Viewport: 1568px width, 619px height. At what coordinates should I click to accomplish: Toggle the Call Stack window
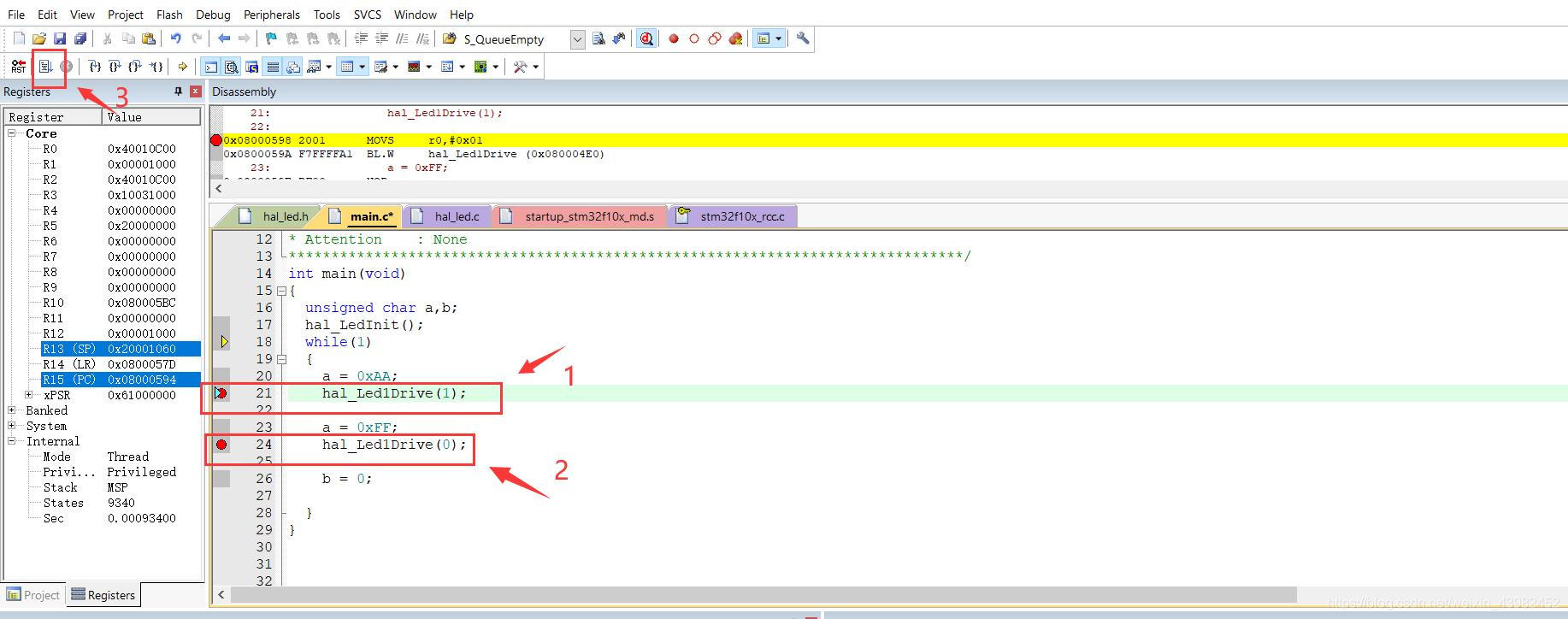point(293,67)
